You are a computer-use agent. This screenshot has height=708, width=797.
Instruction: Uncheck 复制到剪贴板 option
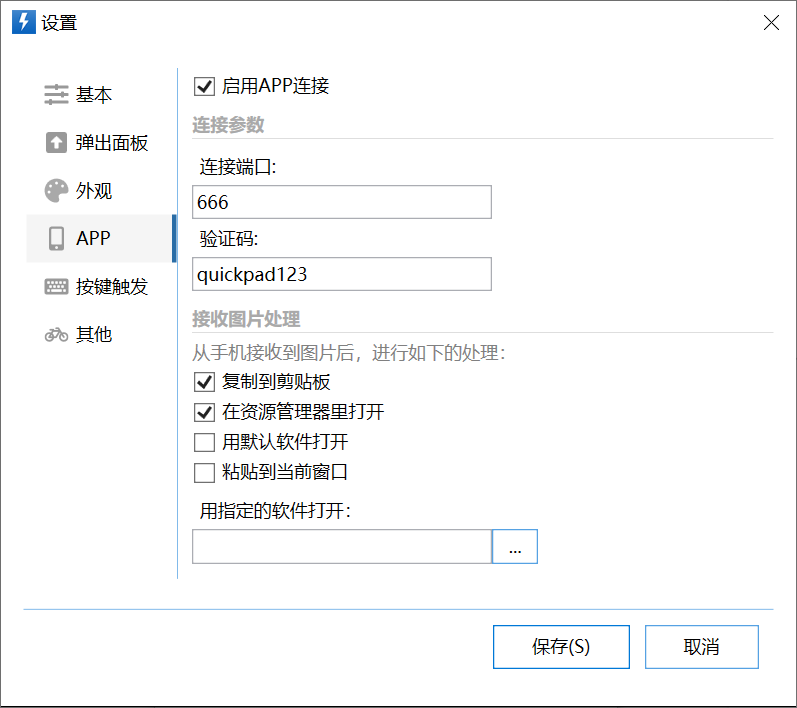(x=204, y=382)
